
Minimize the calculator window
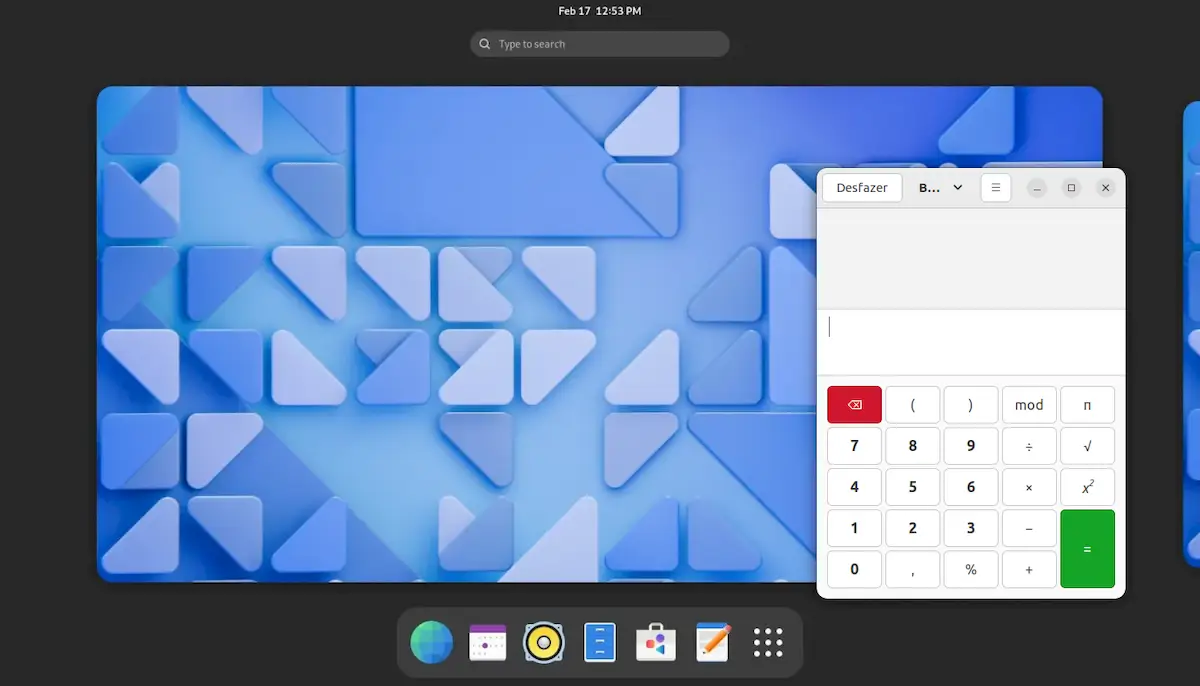[x=1037, y=188]
